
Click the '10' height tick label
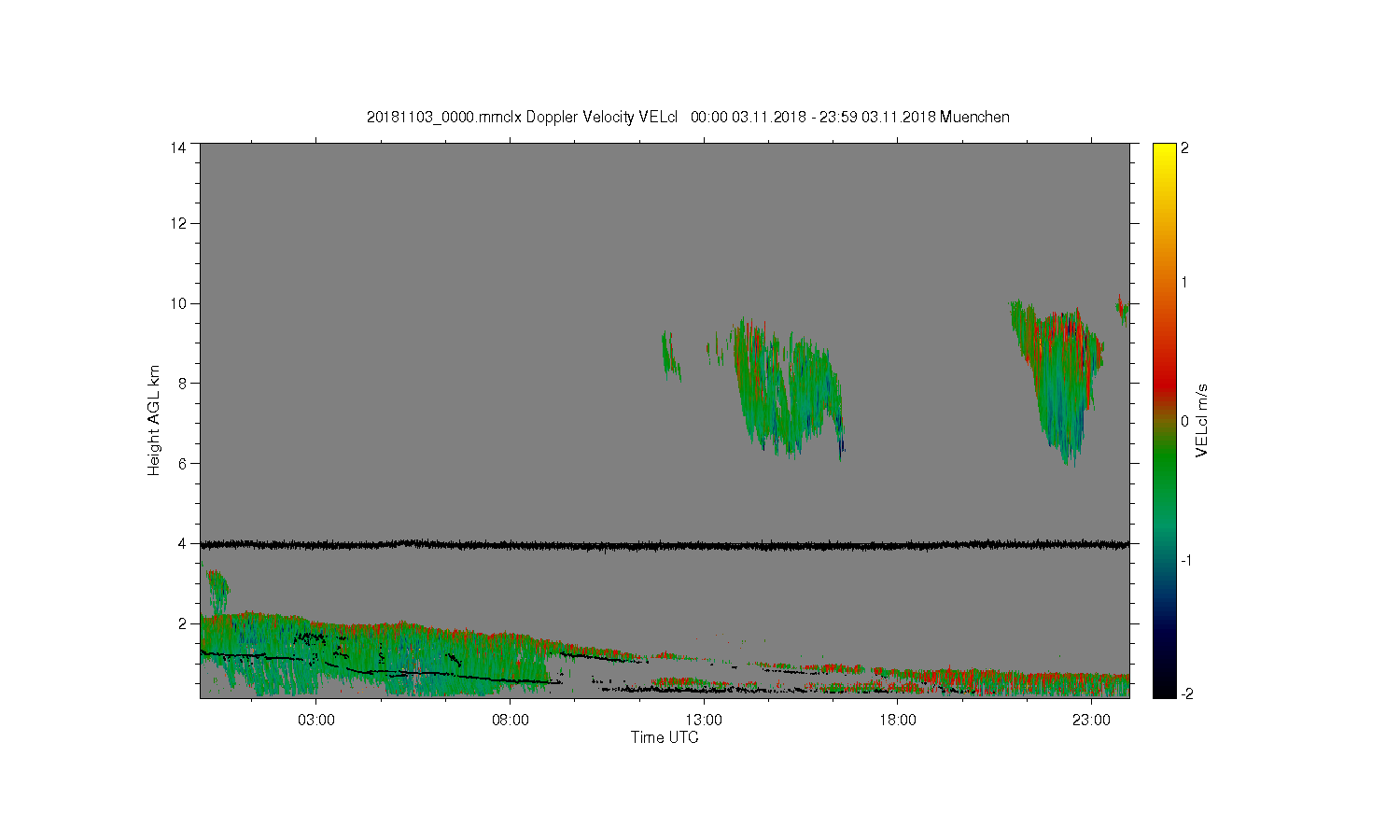(178, 303)
